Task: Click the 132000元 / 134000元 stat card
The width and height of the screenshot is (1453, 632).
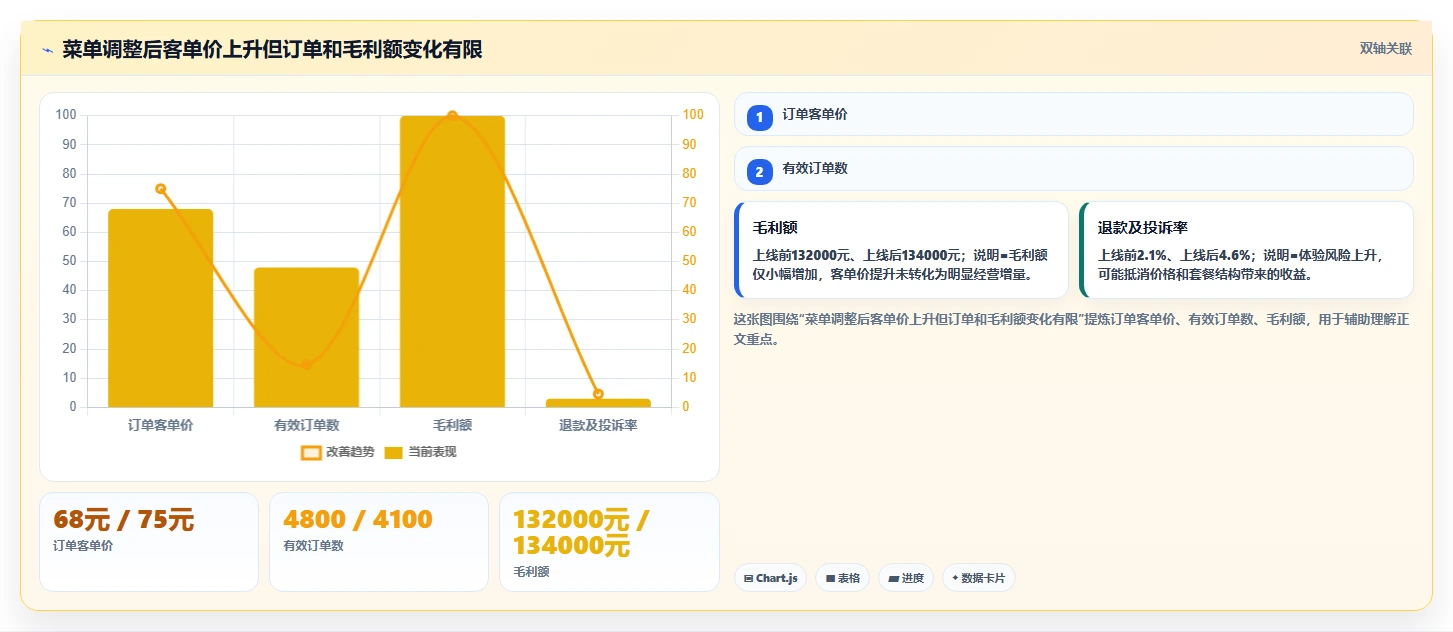Action: [x=609, y=542]
